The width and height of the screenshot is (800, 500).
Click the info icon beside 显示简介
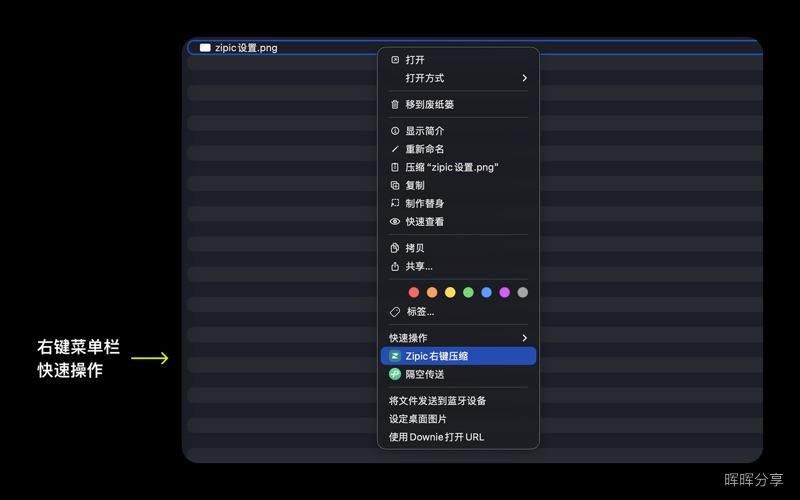(x=395, y=131)
